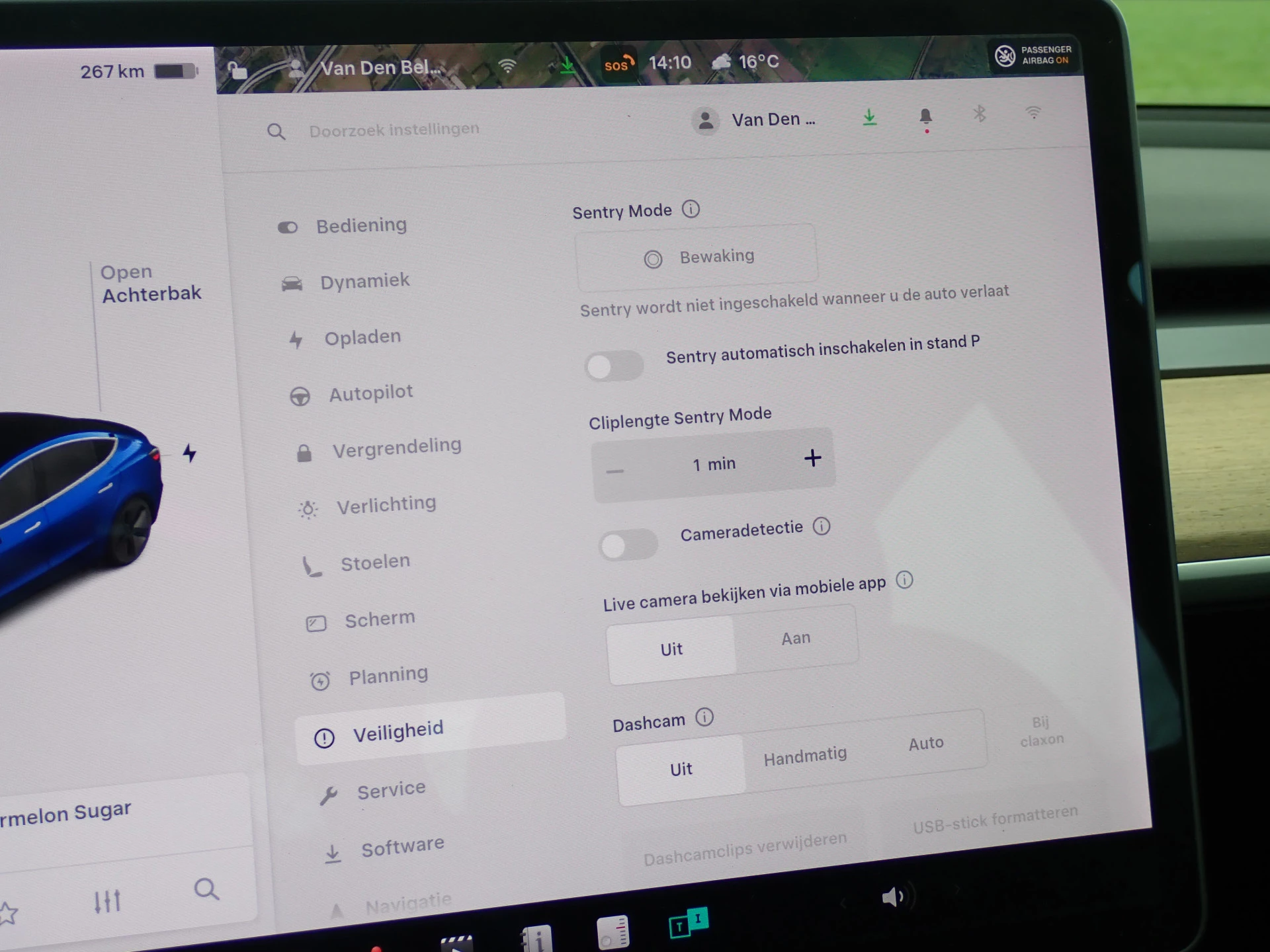
Task: Set Dashcam to Auto
Action: (925, 744)
